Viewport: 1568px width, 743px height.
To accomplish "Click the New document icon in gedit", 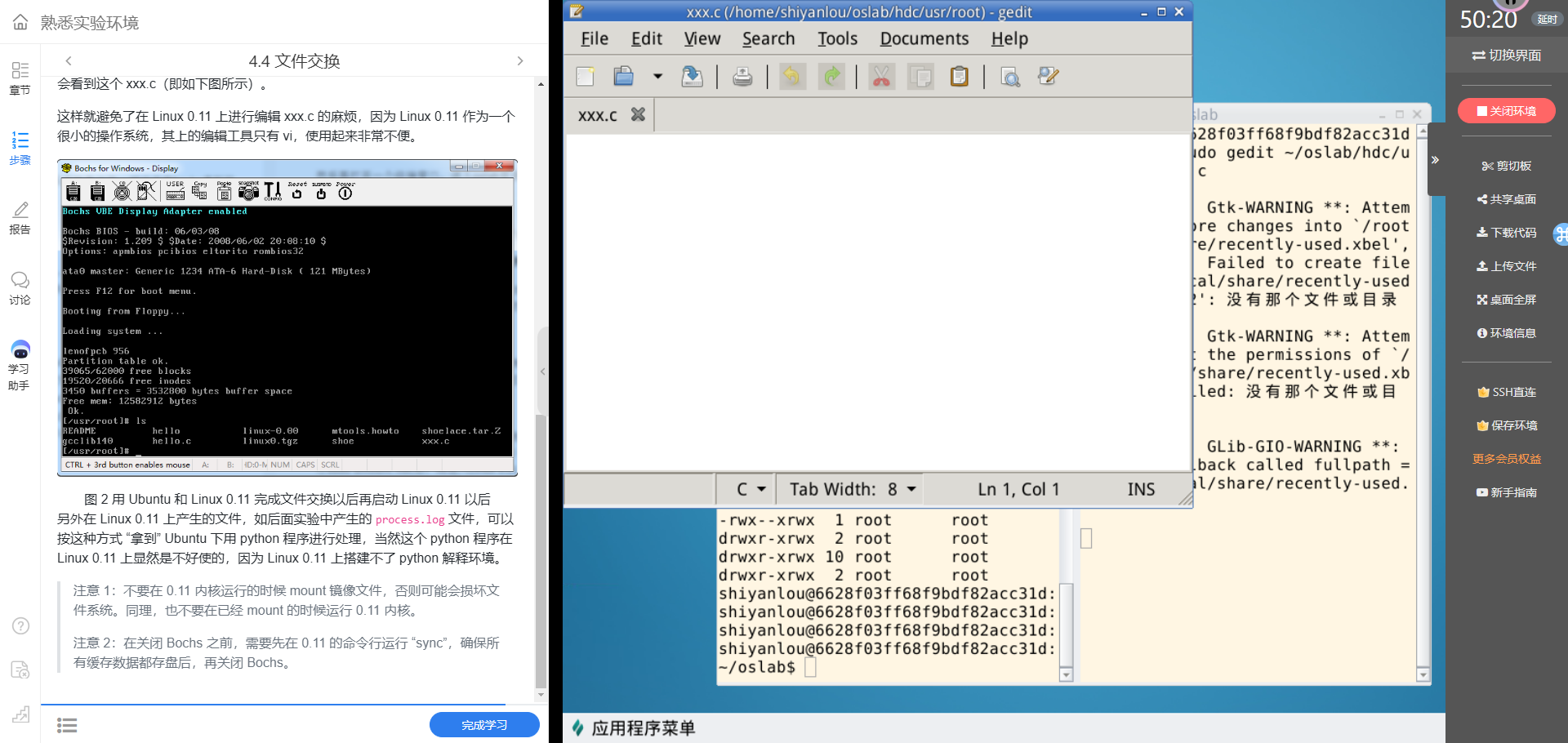I will coord(585,77).
